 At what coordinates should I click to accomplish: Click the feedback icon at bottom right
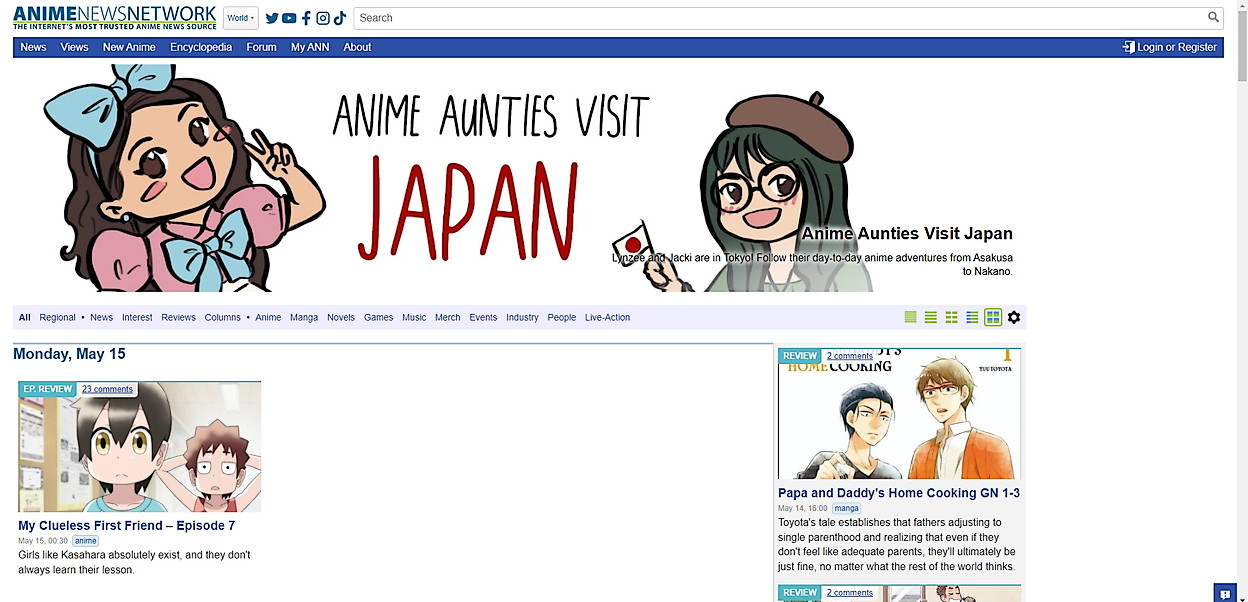(x=1225, y=594)
